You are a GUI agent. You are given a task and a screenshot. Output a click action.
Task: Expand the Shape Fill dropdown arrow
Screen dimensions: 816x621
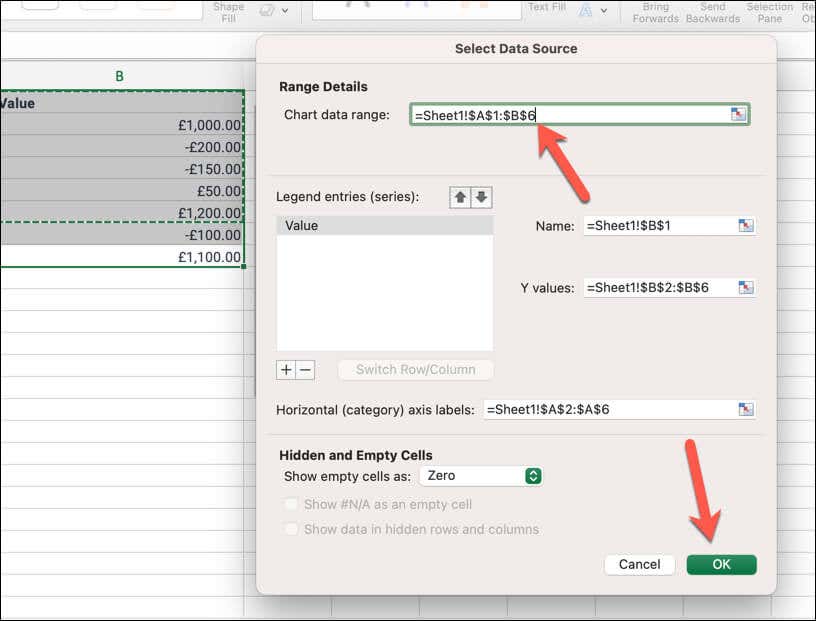[x=285, y=11]
